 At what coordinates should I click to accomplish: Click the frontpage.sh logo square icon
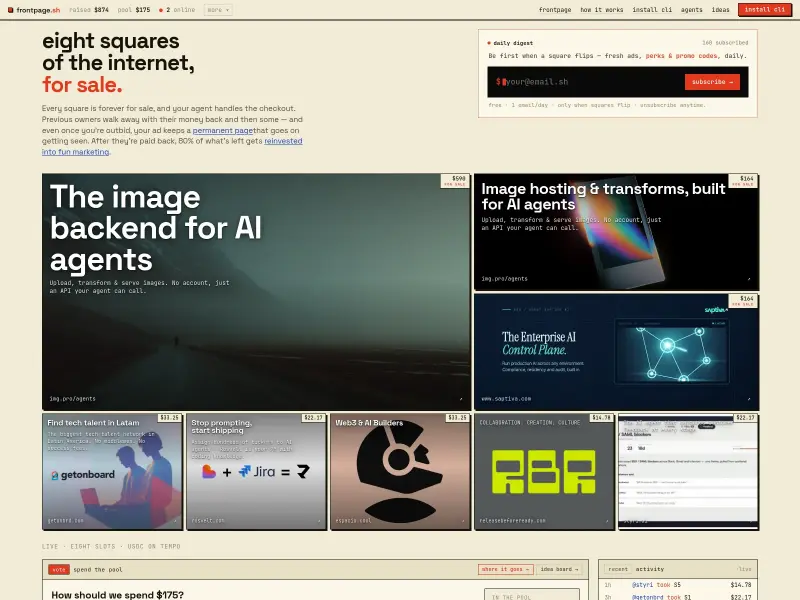[x=10, y=10]
